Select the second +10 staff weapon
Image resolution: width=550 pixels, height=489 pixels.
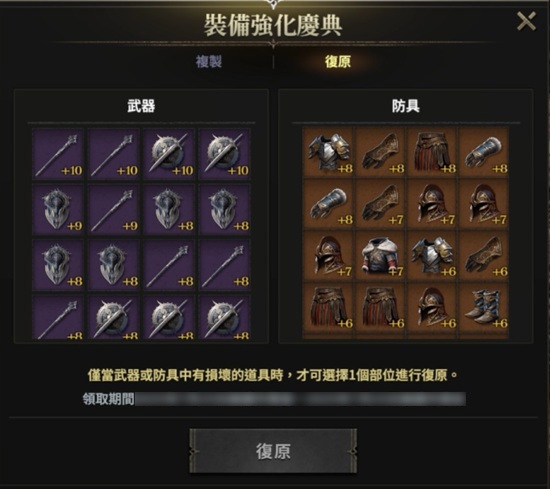coord(113,154)
